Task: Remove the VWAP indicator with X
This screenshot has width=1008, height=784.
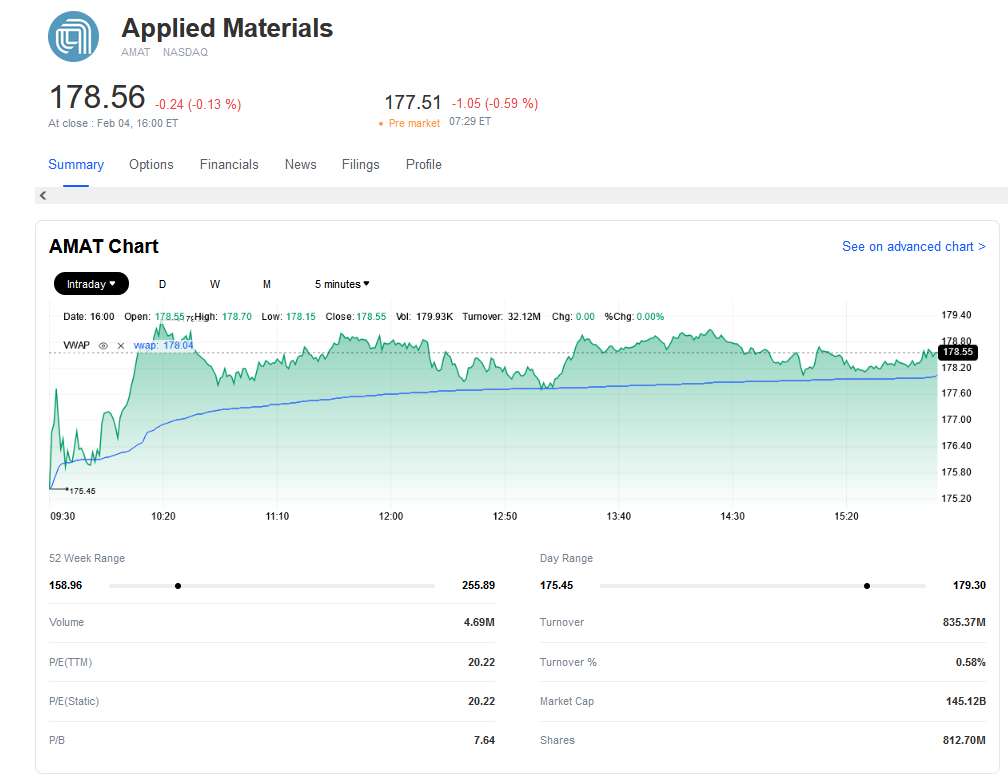Action: point(121,346)
